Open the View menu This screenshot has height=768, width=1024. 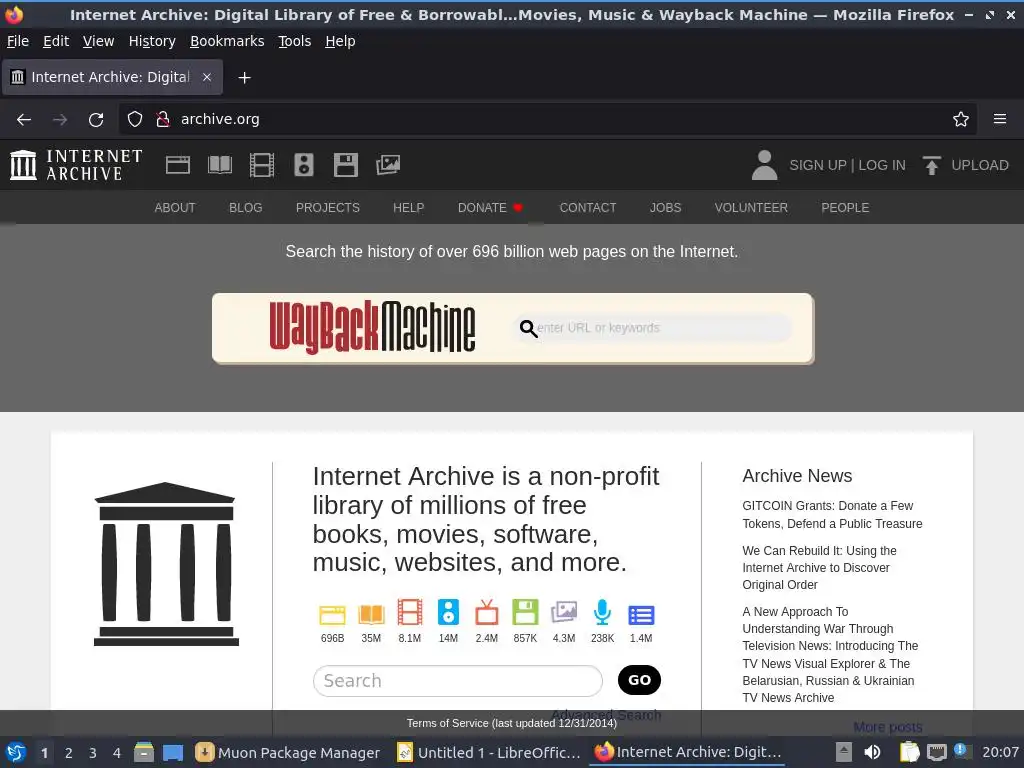[99, 41]
